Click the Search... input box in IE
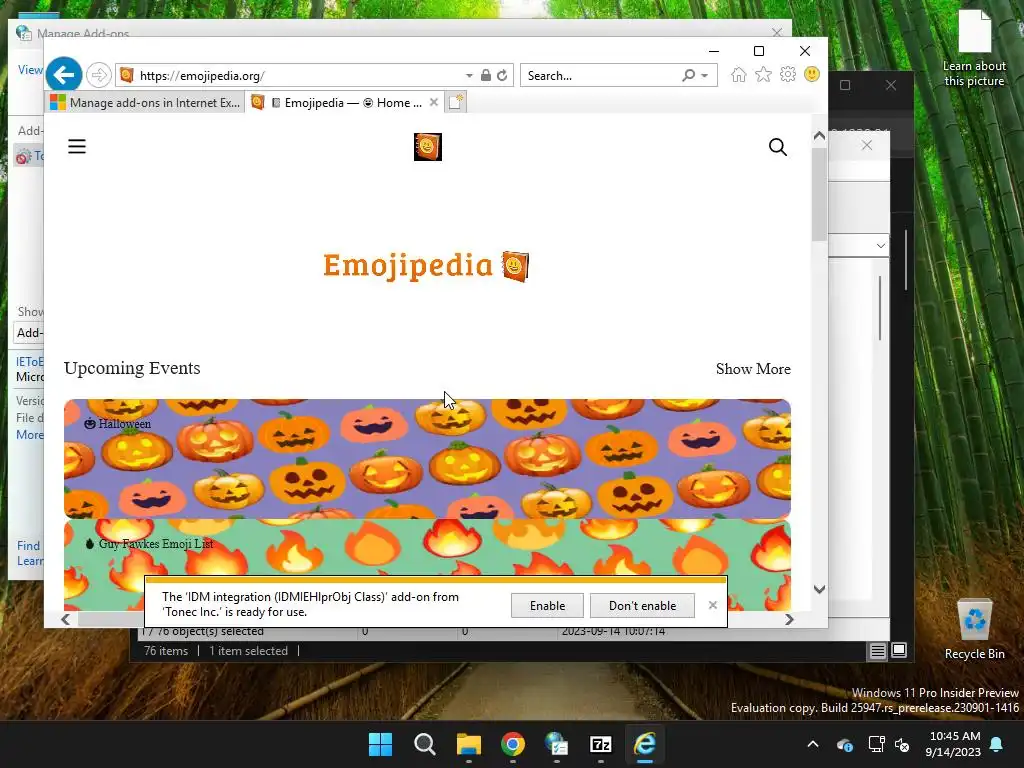 (x=601, y=76)
